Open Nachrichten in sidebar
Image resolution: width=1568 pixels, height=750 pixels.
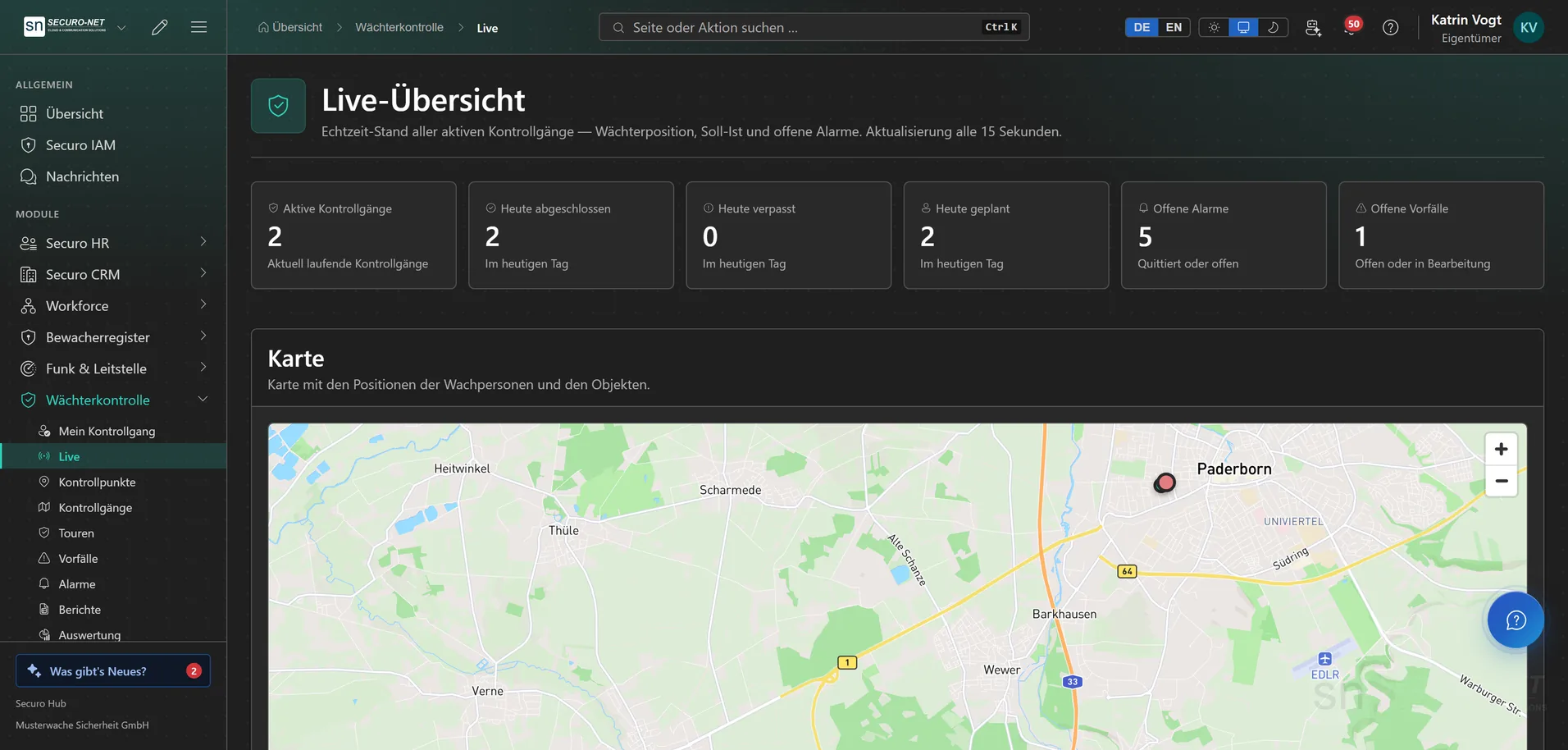pos(113,176)
